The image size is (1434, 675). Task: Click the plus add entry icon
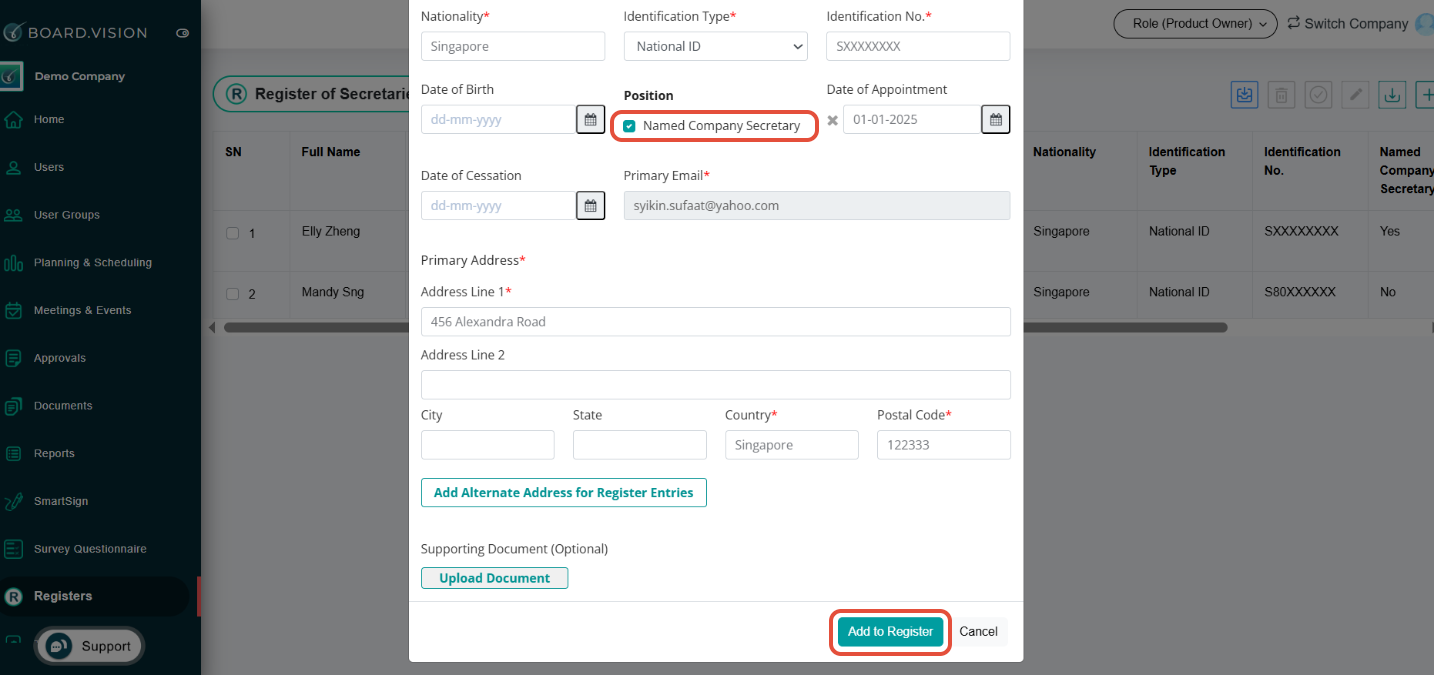click(1425, 95)
